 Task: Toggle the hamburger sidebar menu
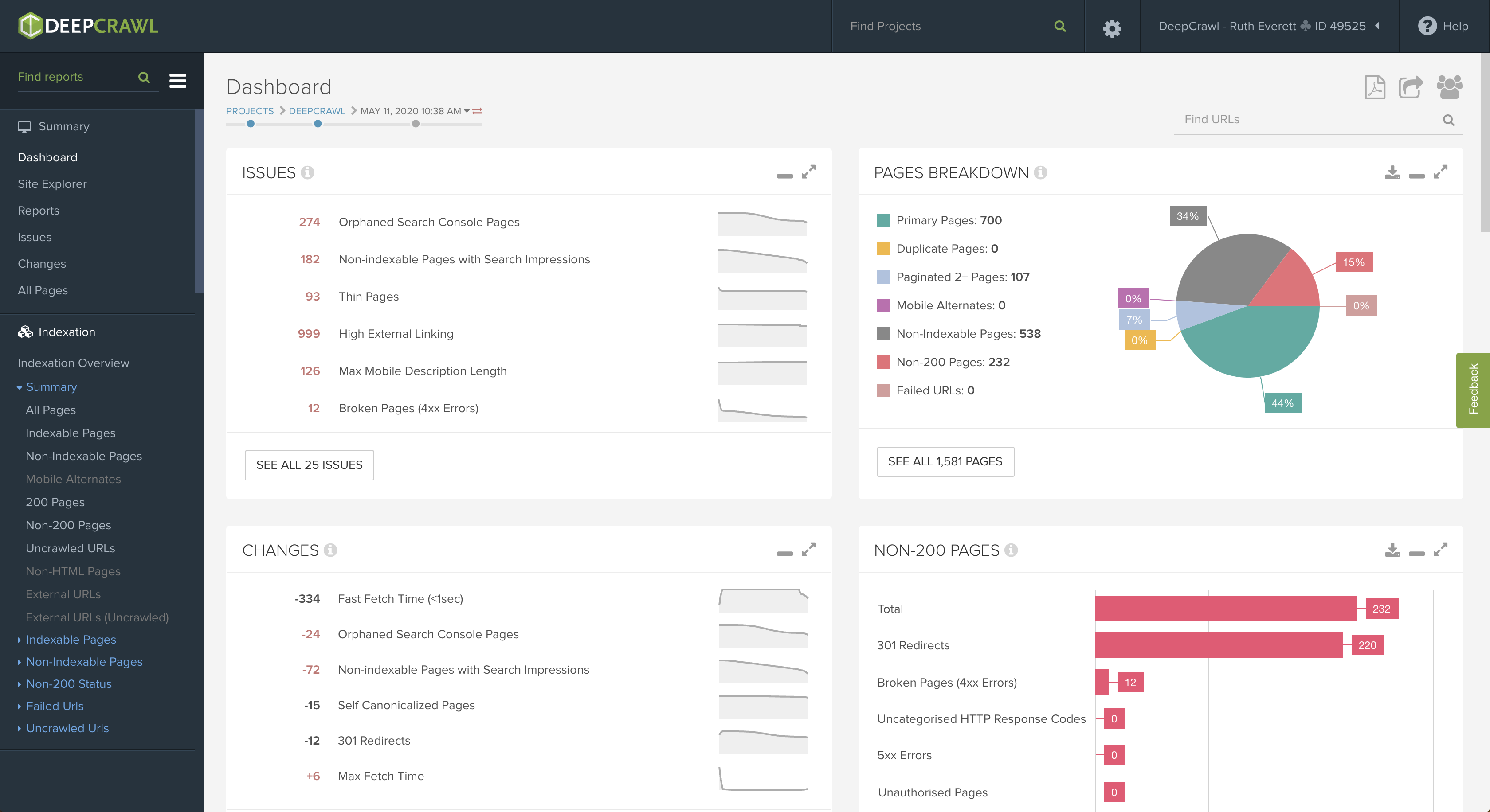click(177, 80)
